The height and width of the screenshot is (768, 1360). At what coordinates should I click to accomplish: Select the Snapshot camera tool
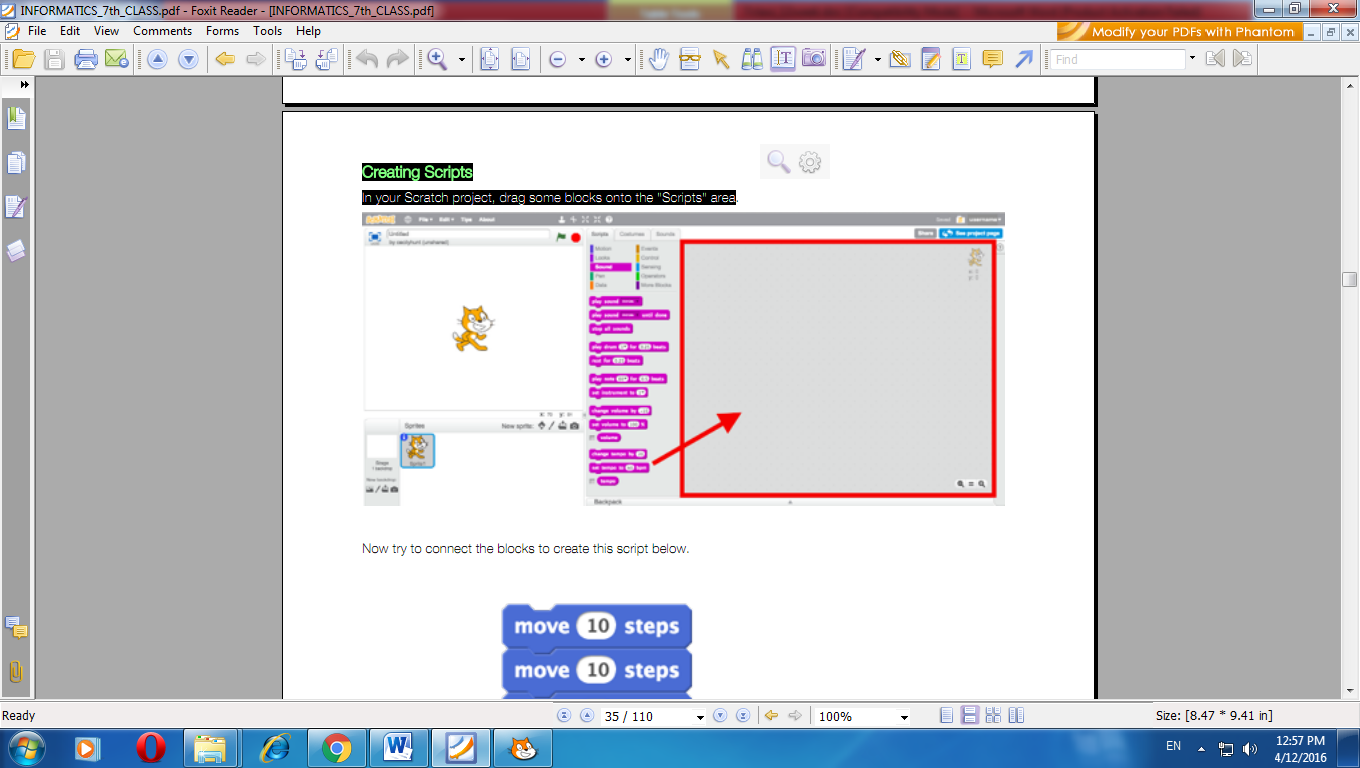(x=814, y=59)
